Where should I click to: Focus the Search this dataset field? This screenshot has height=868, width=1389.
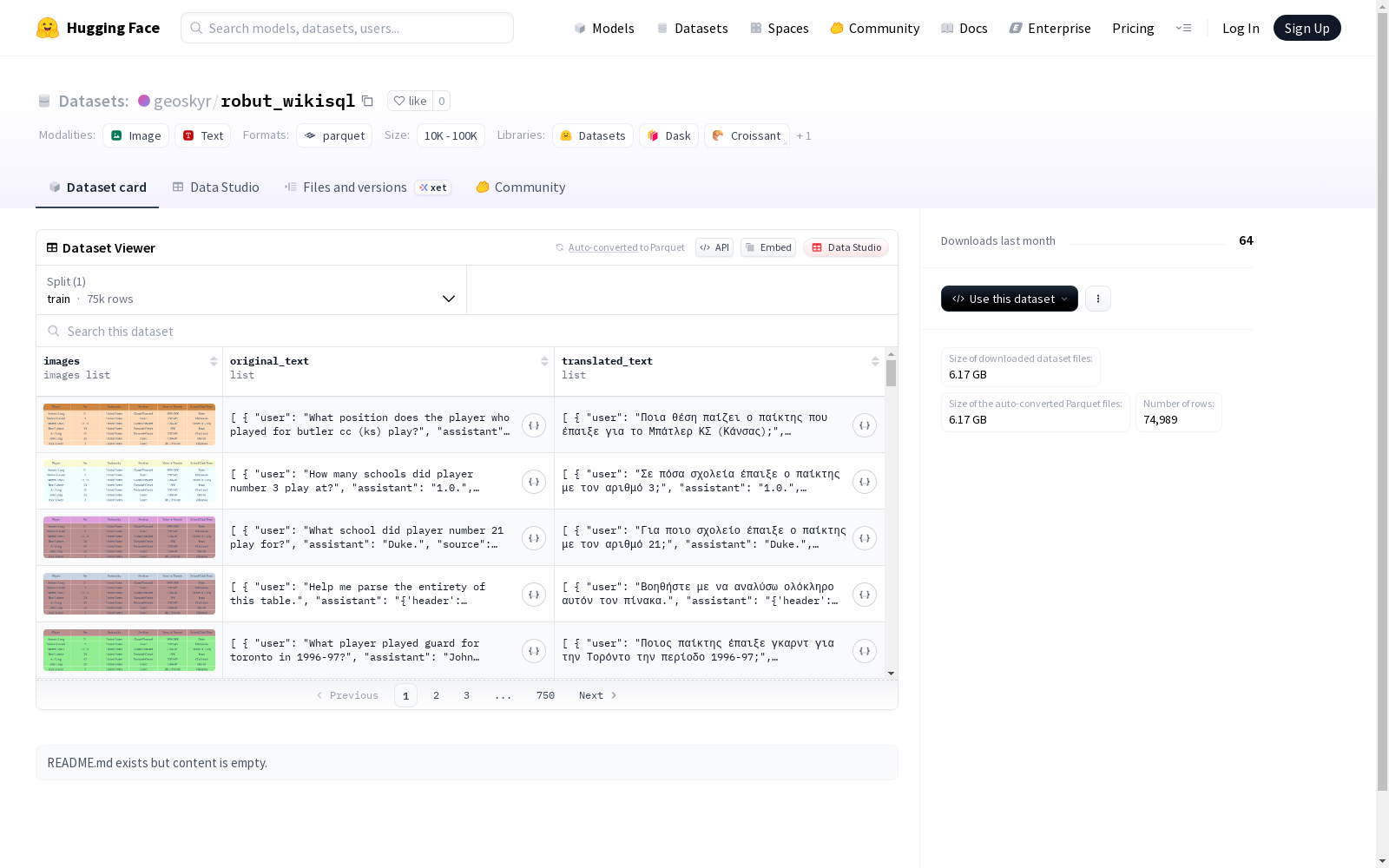[467, 331]
